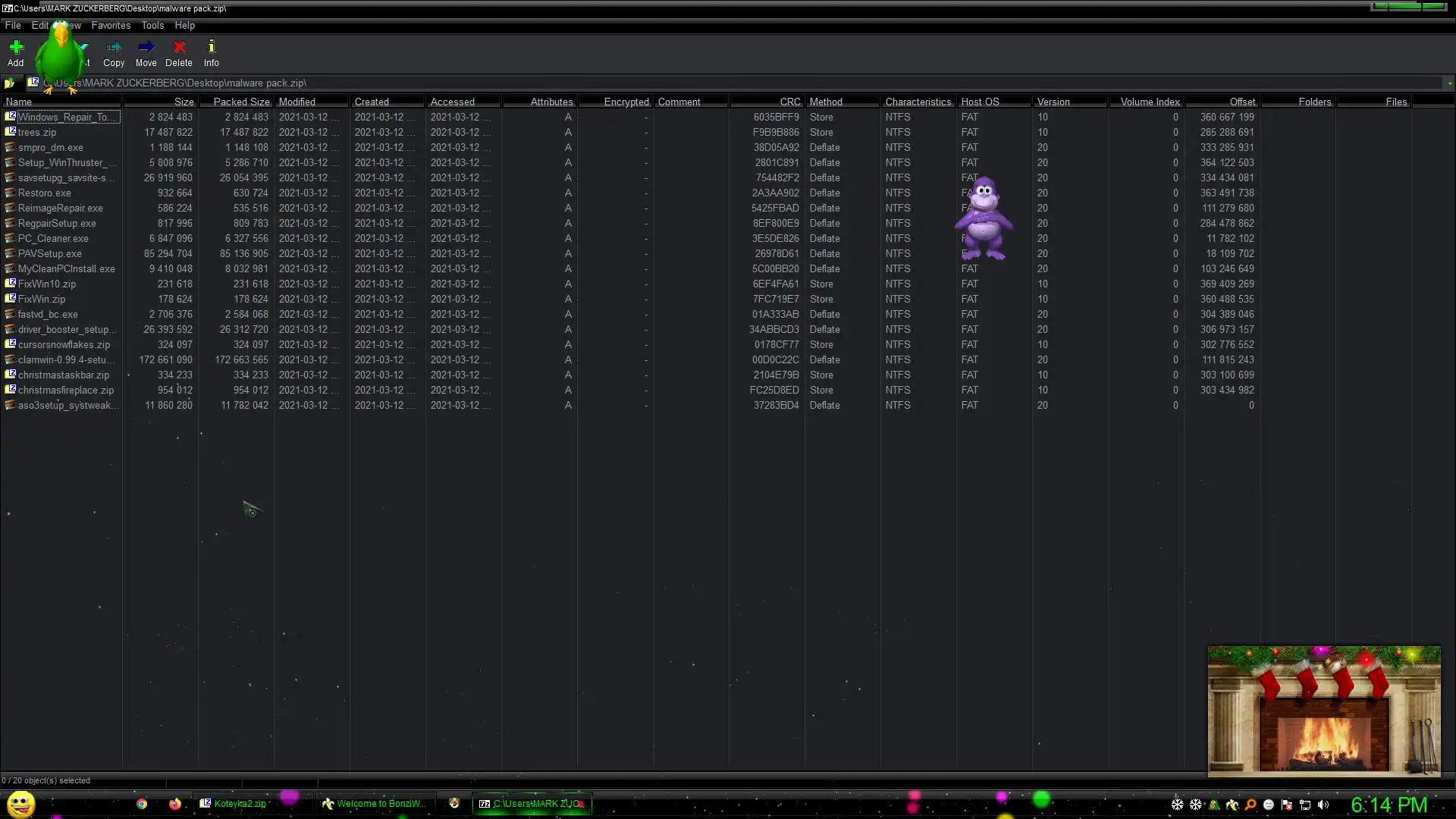Click the up-folder icon beside address bar
The width and height of the screenshot is (1456, 819).
[x=9, y=83]
